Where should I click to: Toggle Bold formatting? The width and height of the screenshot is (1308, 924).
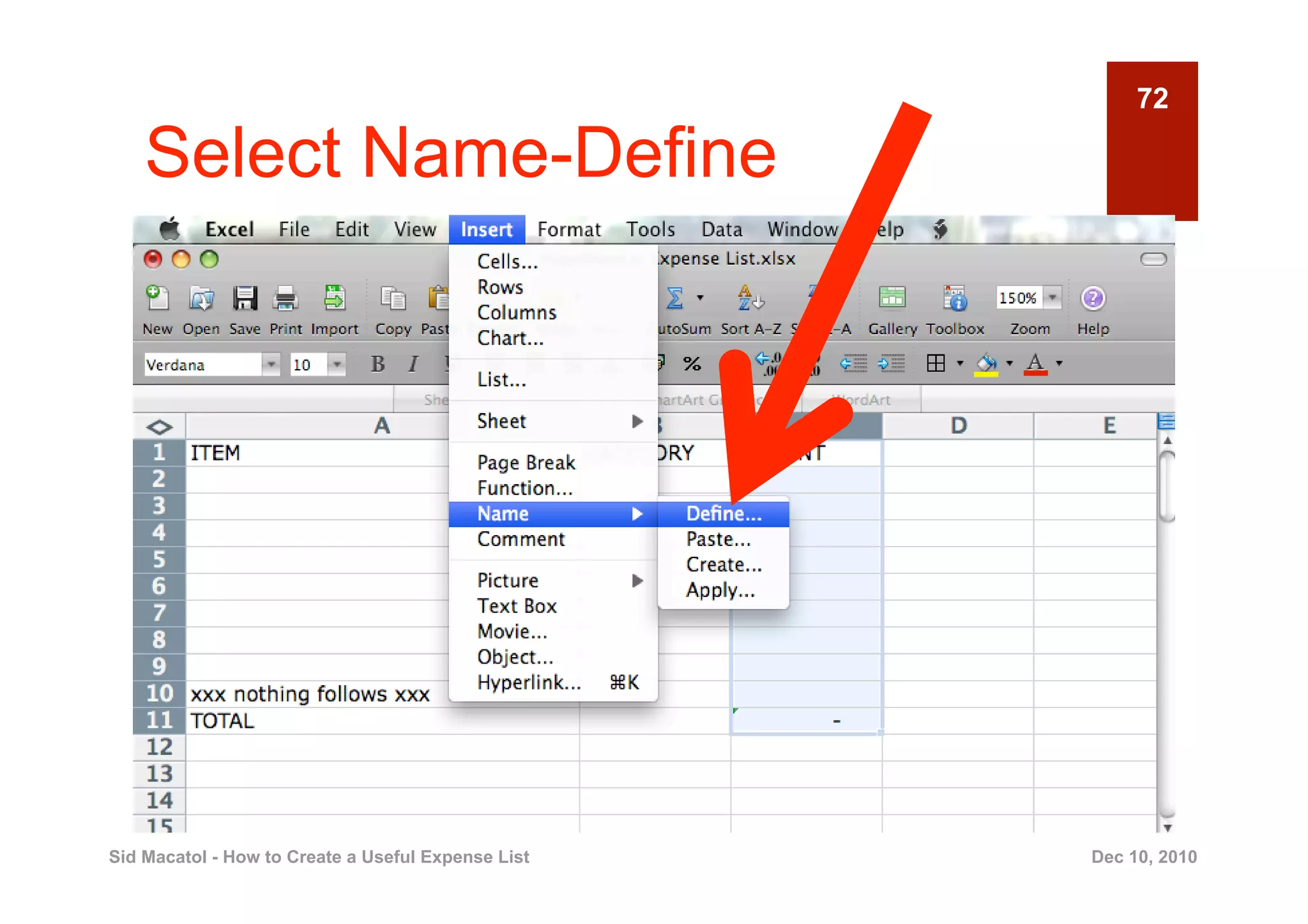tap(377, 364)
